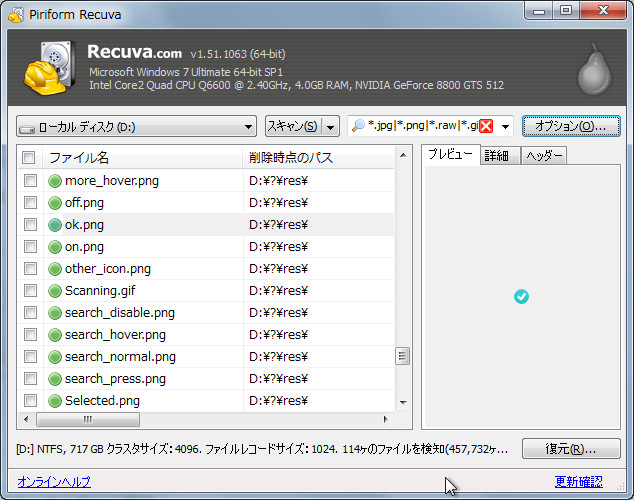
Task: Sort by ファイル名 column header
Action: click(x=142, y=158)
